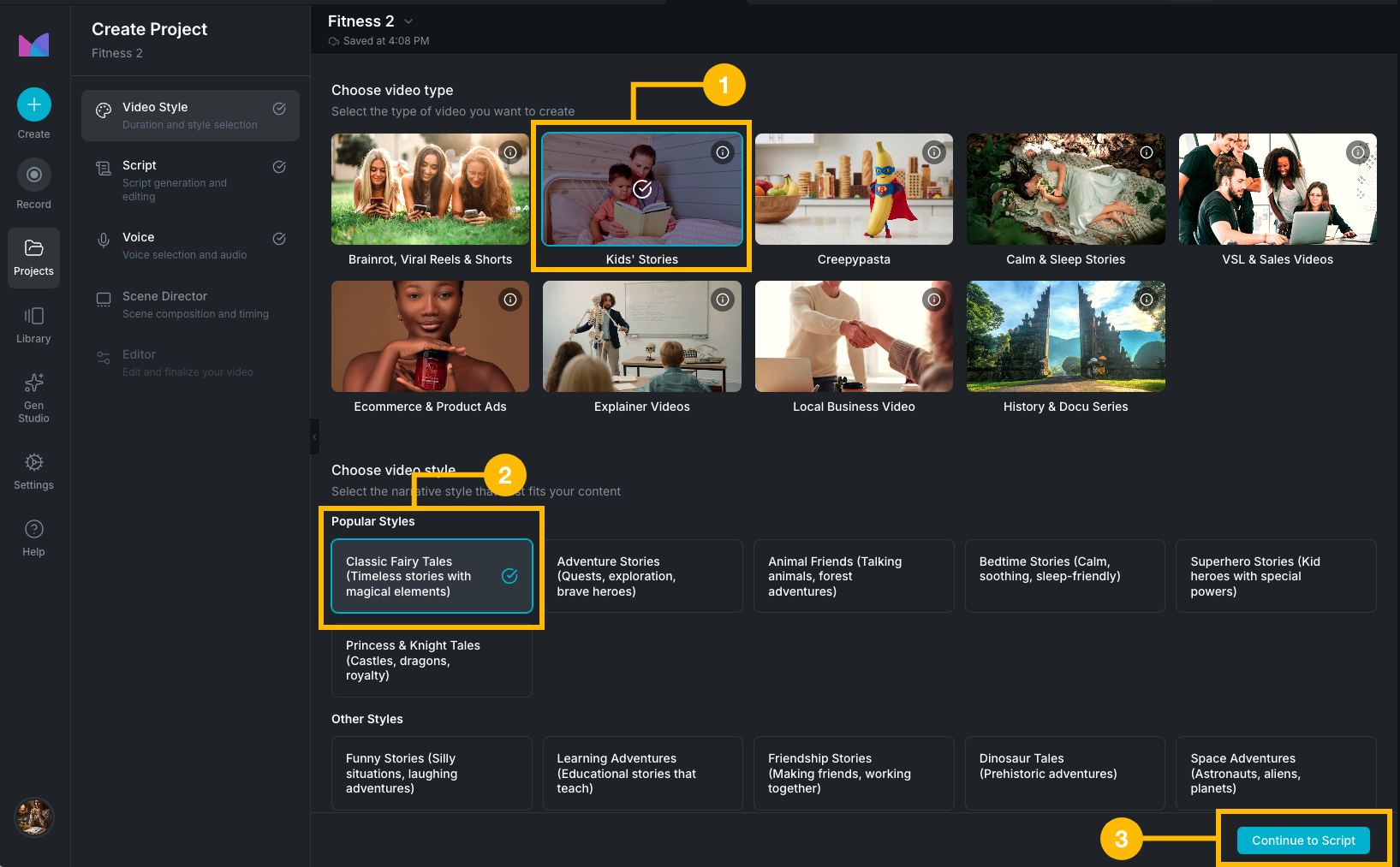Viewport: 1400px width, 867px height.
Task: Open Settings from the left sidebar
Action: 33,469
